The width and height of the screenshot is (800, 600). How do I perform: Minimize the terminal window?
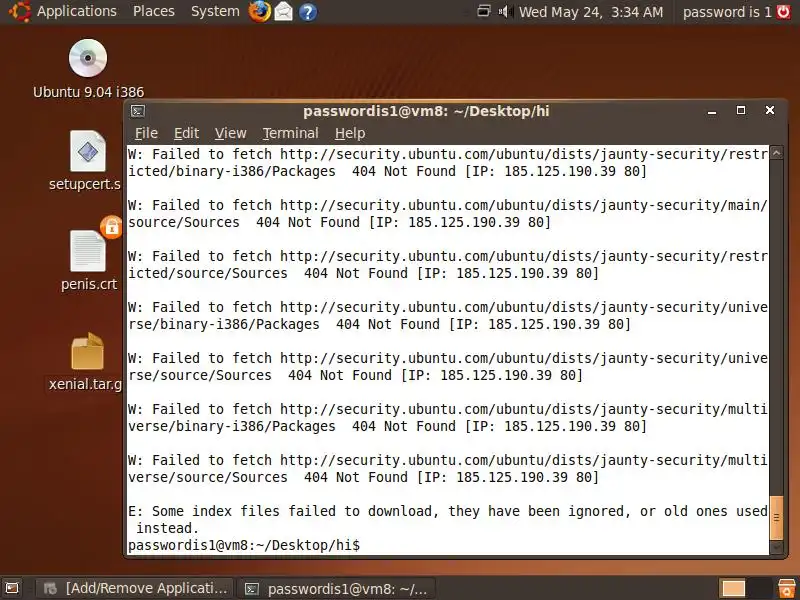click(712, 111)
